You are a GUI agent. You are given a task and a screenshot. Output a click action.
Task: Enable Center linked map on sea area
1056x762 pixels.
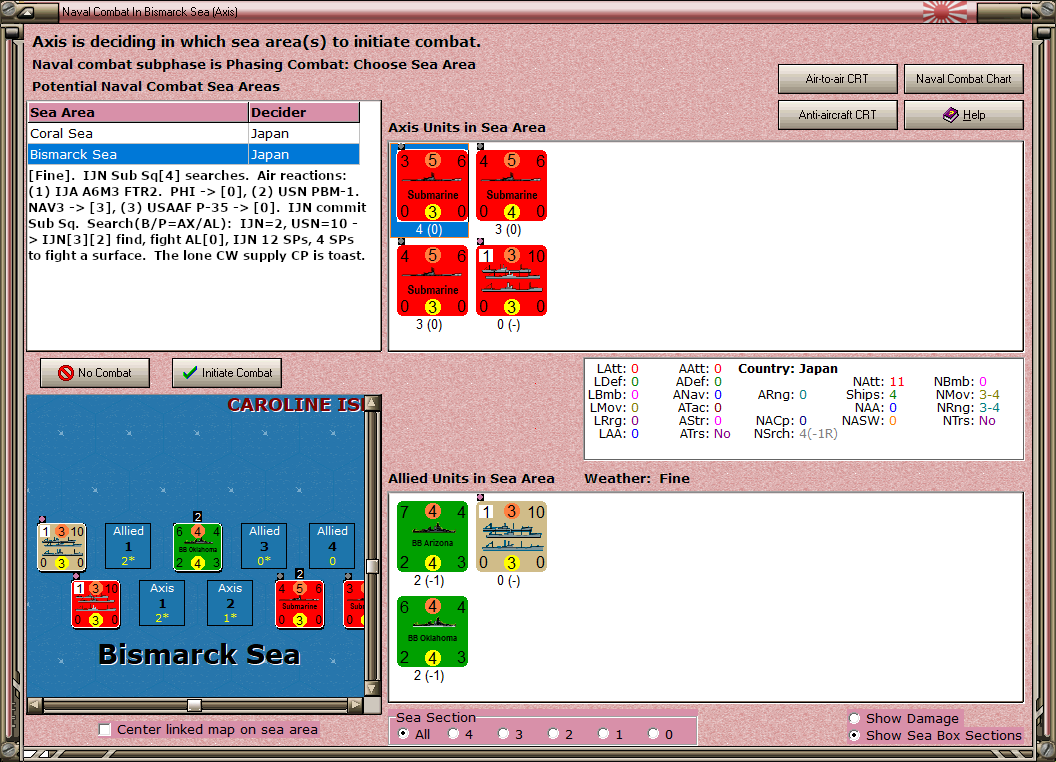(104, 730)
